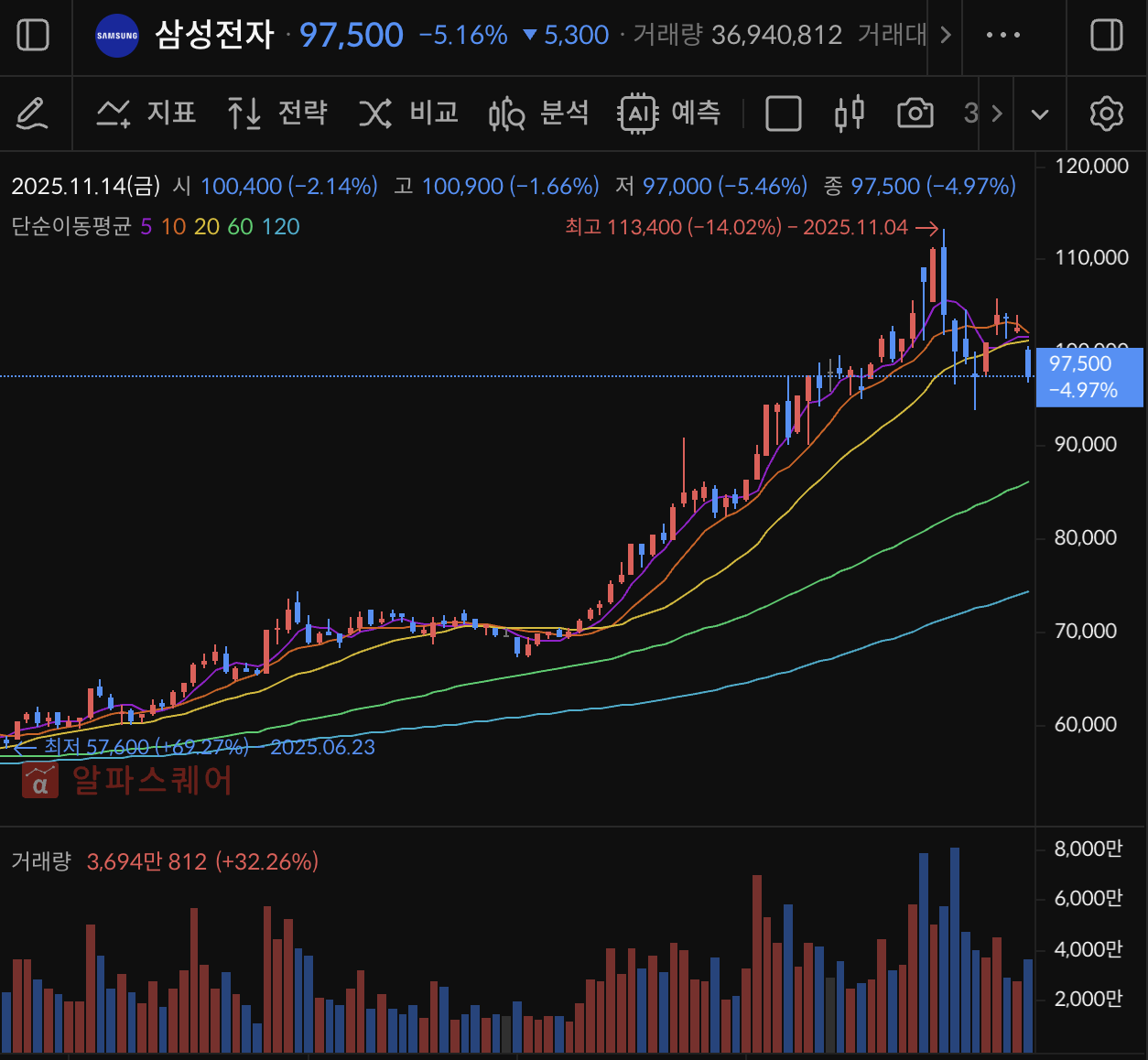This screenshot has width=1148, height=1060.
Task: Open the AI 예측 prediction tool
Action: (670, 114)
